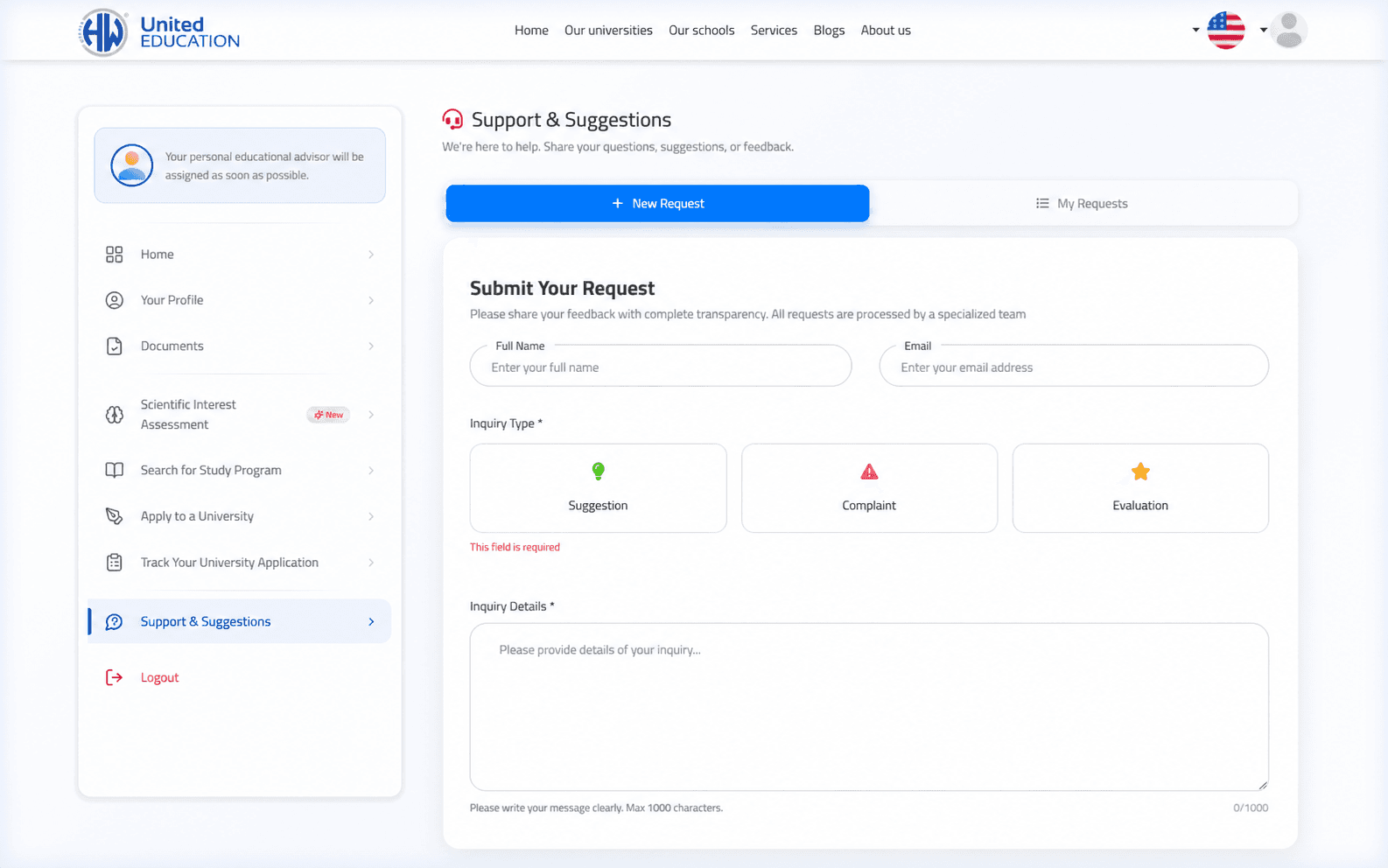The height and width of the screenshot is (868, 1388).
Task: Click the Apply to a University pen icon
Action: (115, 516)
